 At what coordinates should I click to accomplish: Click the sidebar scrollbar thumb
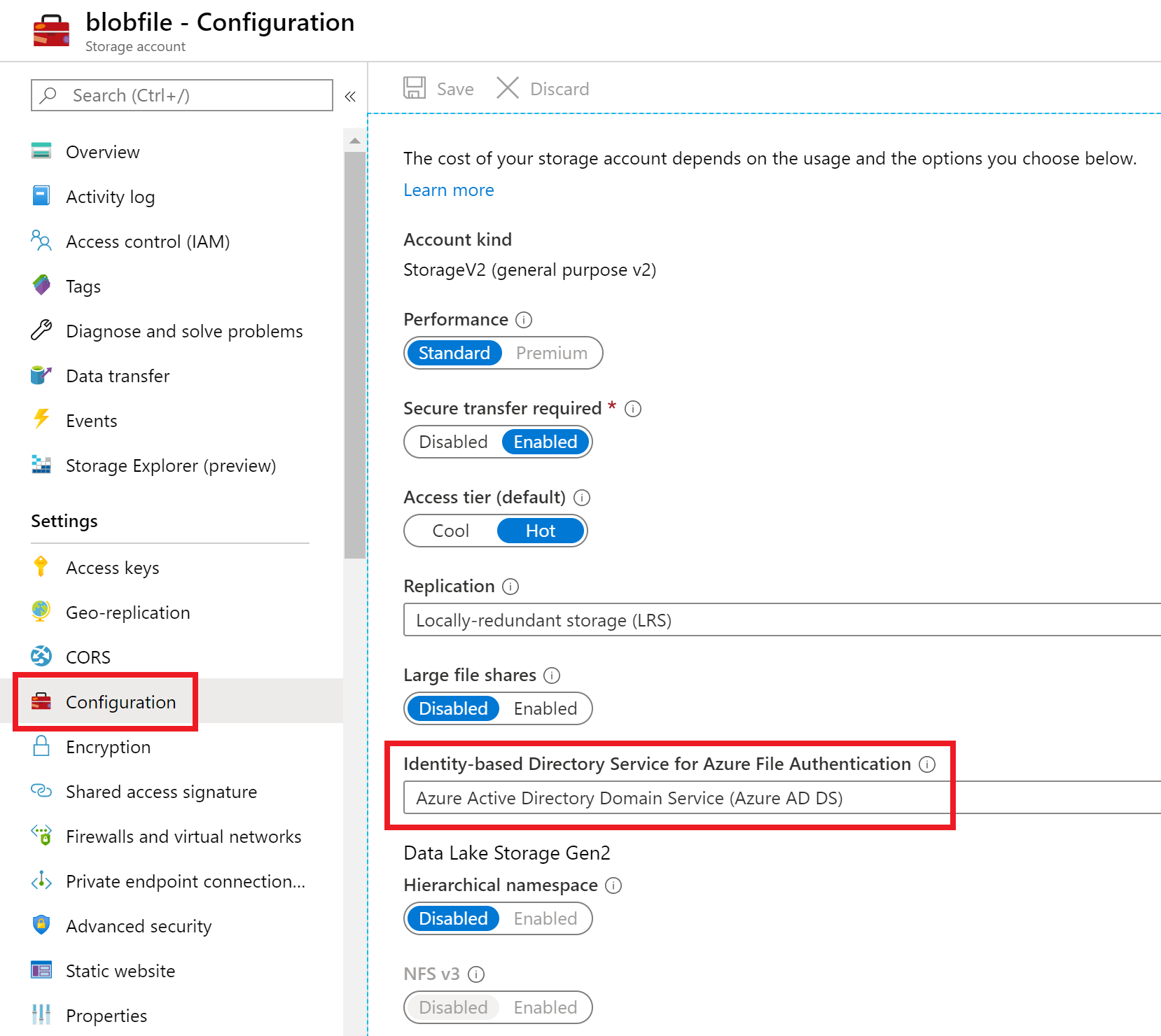[x=355, y=355]
